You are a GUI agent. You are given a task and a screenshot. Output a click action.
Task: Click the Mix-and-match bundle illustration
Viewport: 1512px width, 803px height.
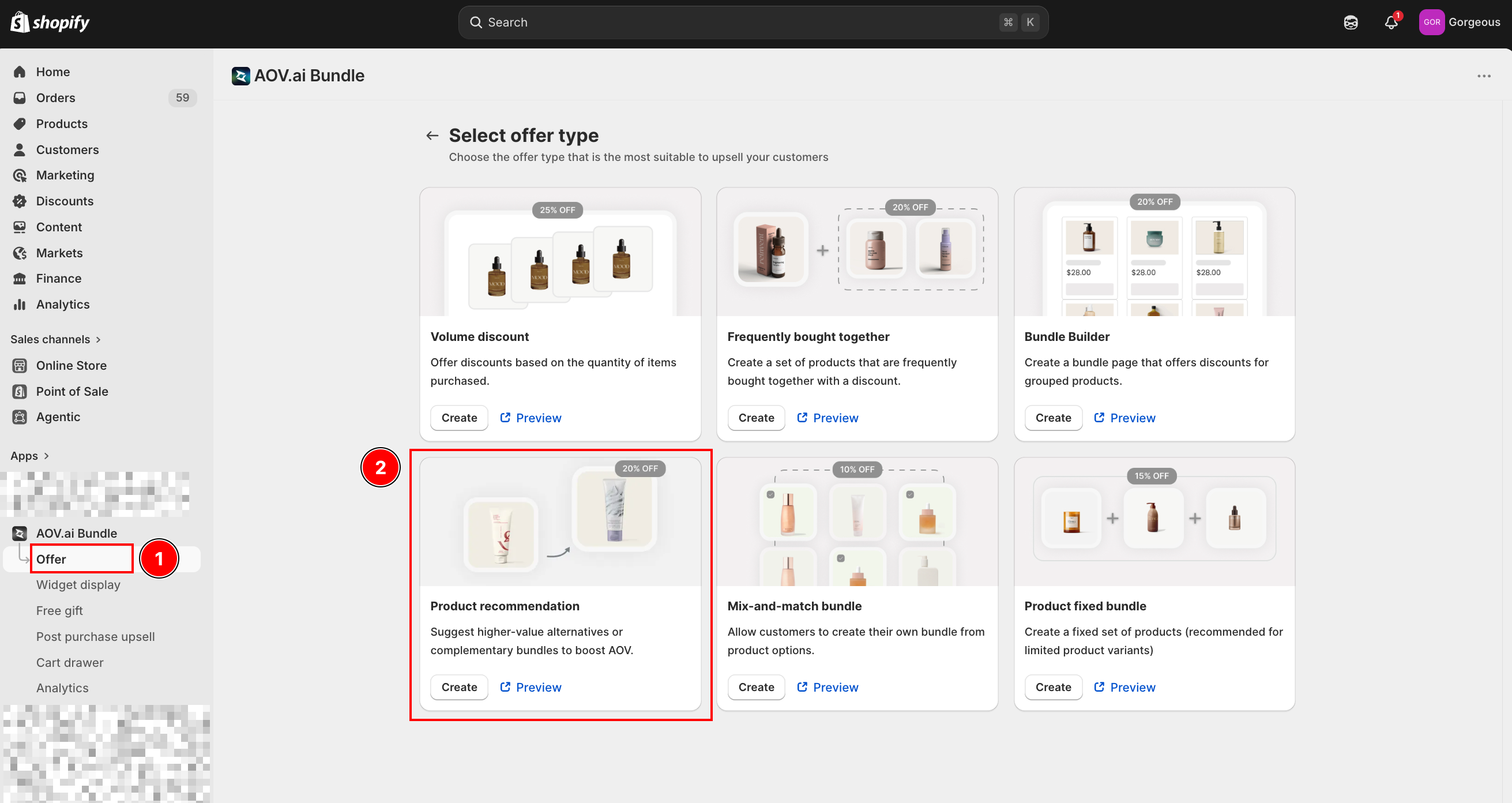pos(857,522)
